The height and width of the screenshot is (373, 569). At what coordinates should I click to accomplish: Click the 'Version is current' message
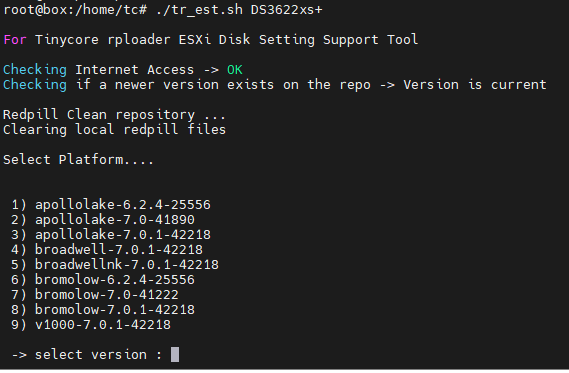coord(475,85)
